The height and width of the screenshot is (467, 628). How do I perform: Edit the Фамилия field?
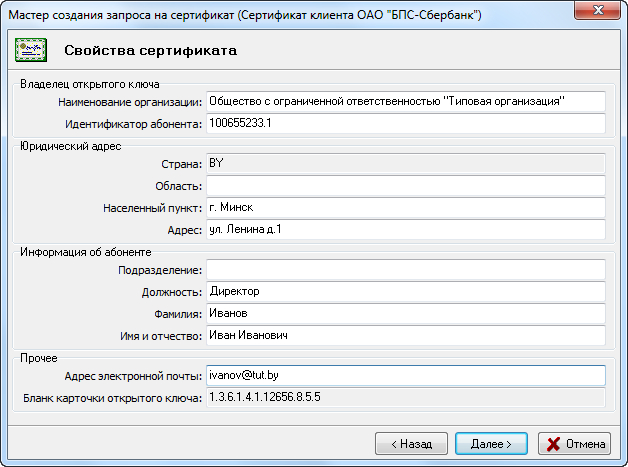point(405,314)
